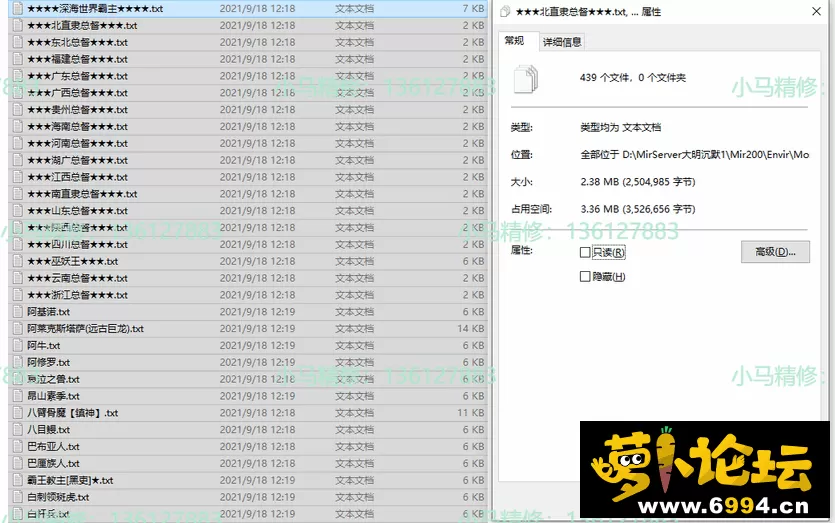Click the icon beside ★★★河南总督★★★.txt
The height and width of the screenshot is (523, 835).
pyautogui.click(x=18, y=143)
